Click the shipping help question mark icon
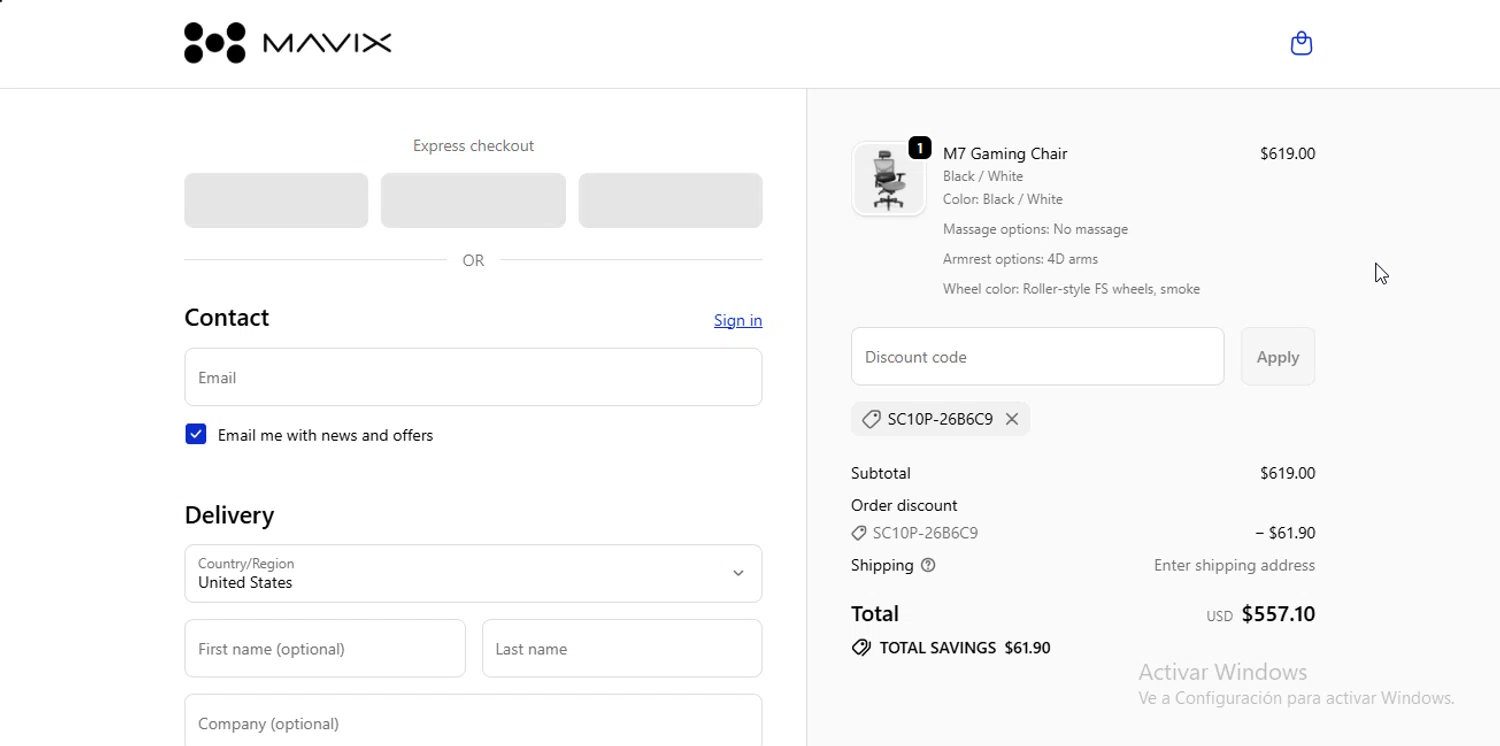This screenshot has height=746, width=1500. 928,565
